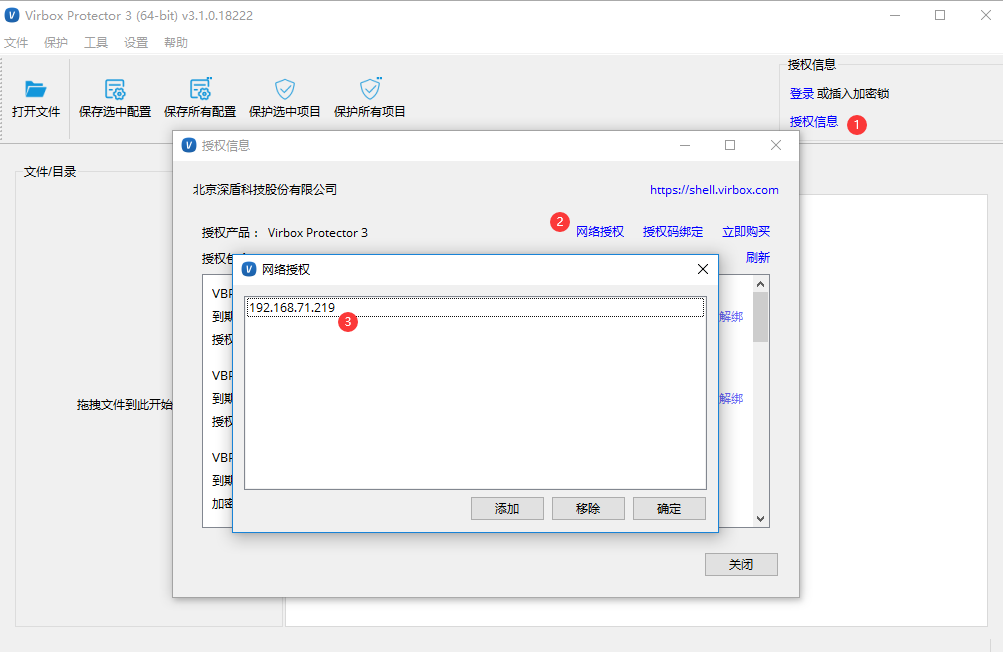Click the 刷新 link
1003x652 pixels.
coord(758,257)
